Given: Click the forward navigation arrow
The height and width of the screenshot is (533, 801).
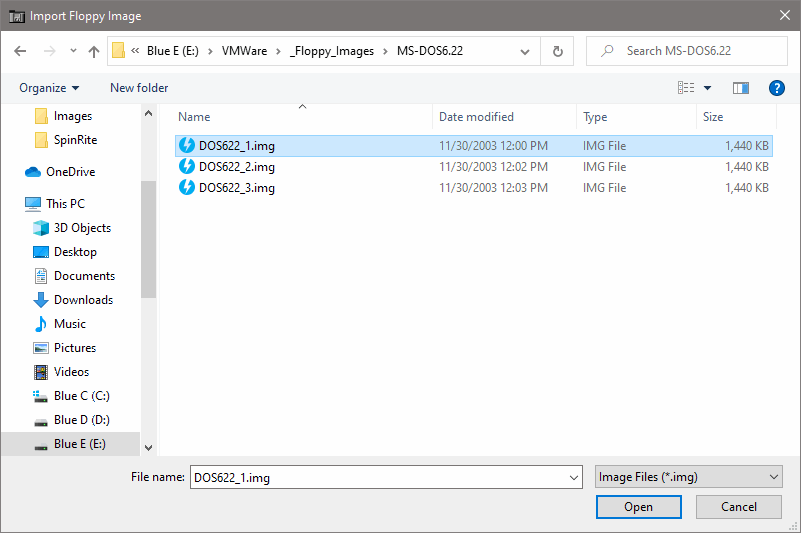Looking at the screenshot, I should (50, 51).
